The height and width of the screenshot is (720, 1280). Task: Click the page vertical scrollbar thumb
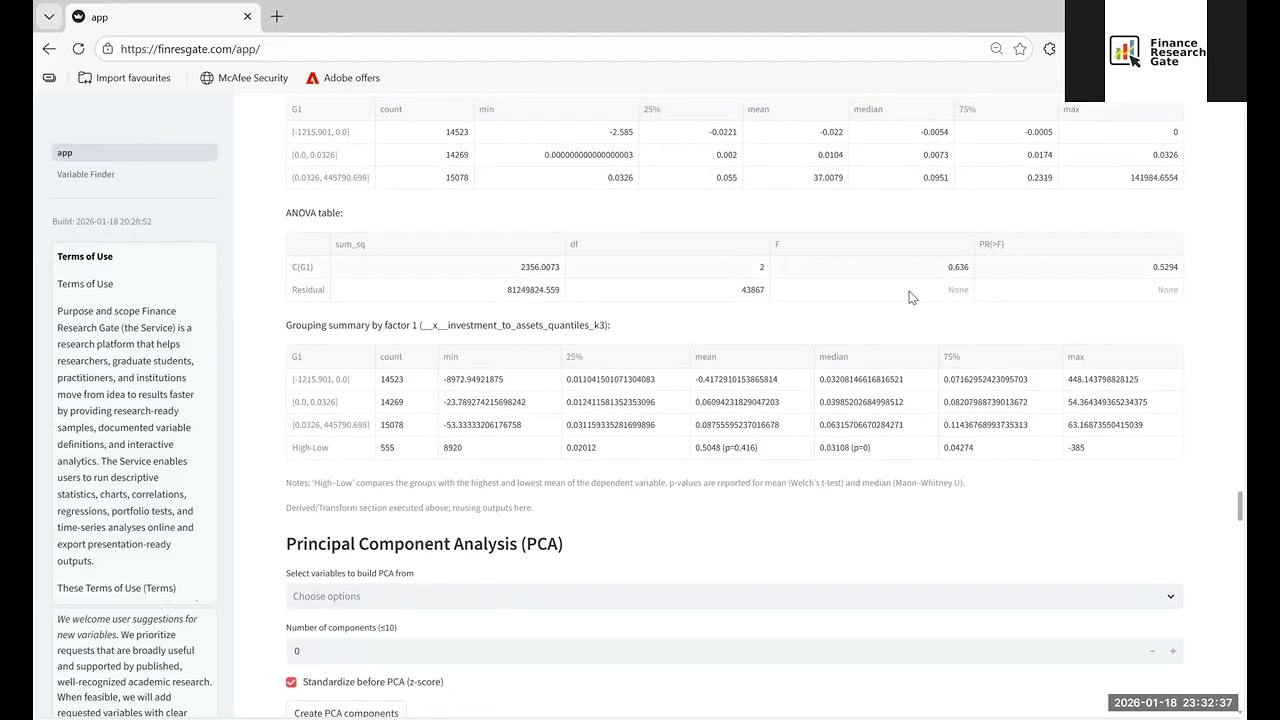point(1240,506)
